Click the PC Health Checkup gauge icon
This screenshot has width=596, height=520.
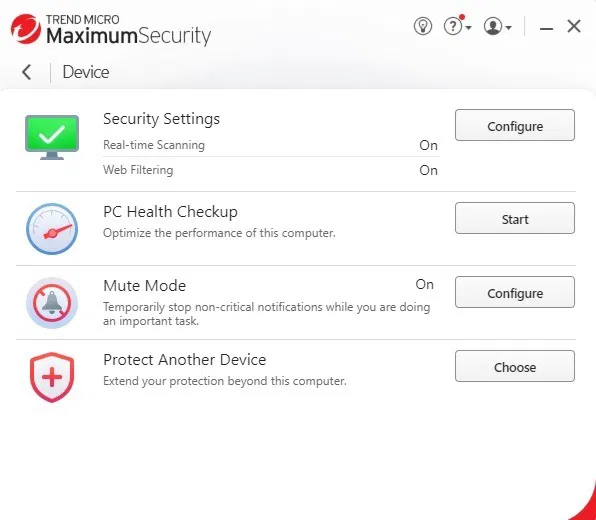tap(52, 229)
